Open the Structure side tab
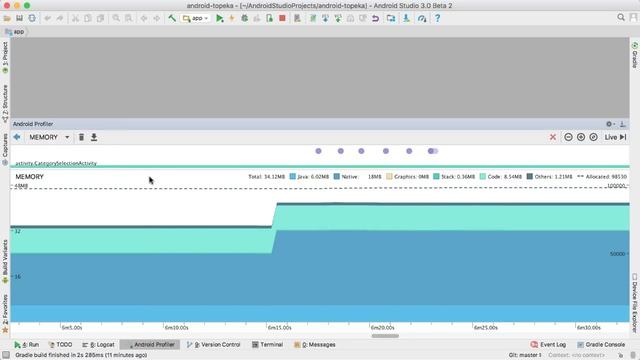This screenshot has width=640, height=360. (x=5, y=104)
